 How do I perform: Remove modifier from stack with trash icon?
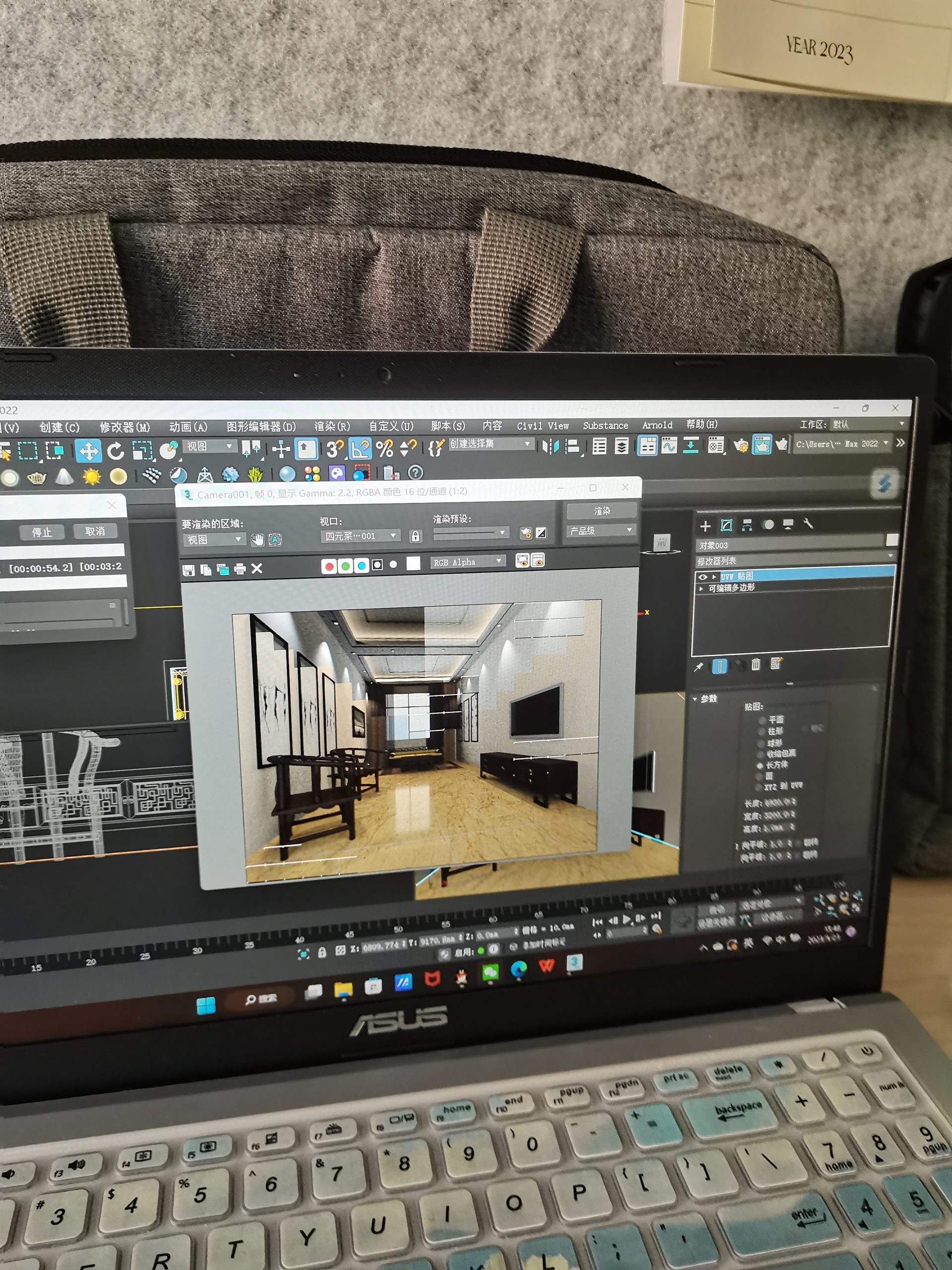(x=756, y=664)
